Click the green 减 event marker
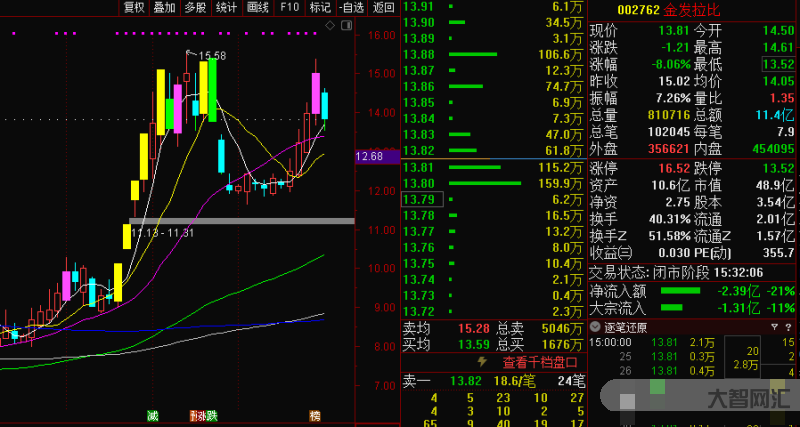Image resolution: width=800 pixels, height=427 pixels. click(x=152, y=414)
